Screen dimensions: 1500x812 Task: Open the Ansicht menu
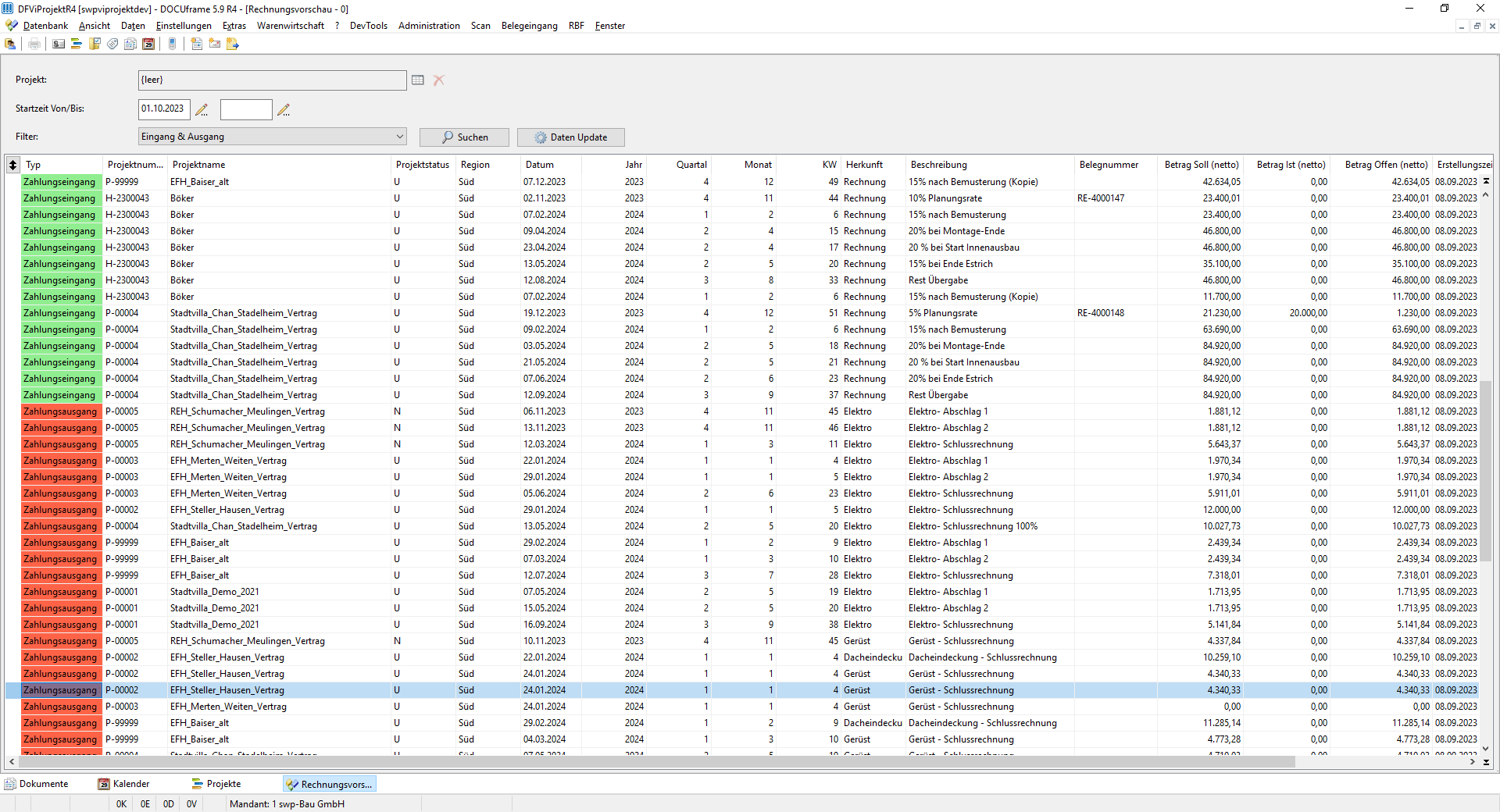coord(95,26)
